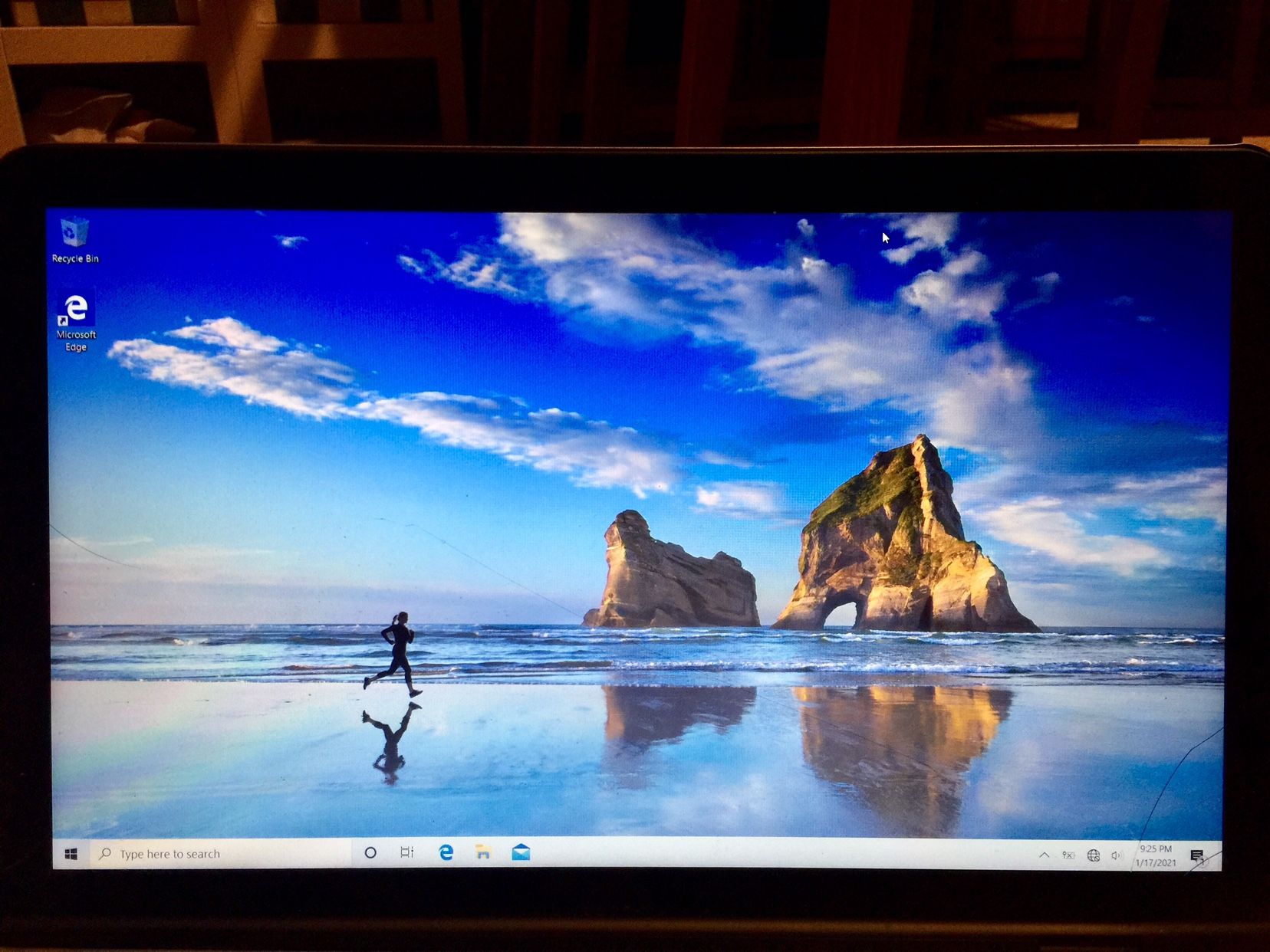Screen dimensions: 1270x952
Task: Open the Mail app on the taskbar
Action: coord(521,852)
